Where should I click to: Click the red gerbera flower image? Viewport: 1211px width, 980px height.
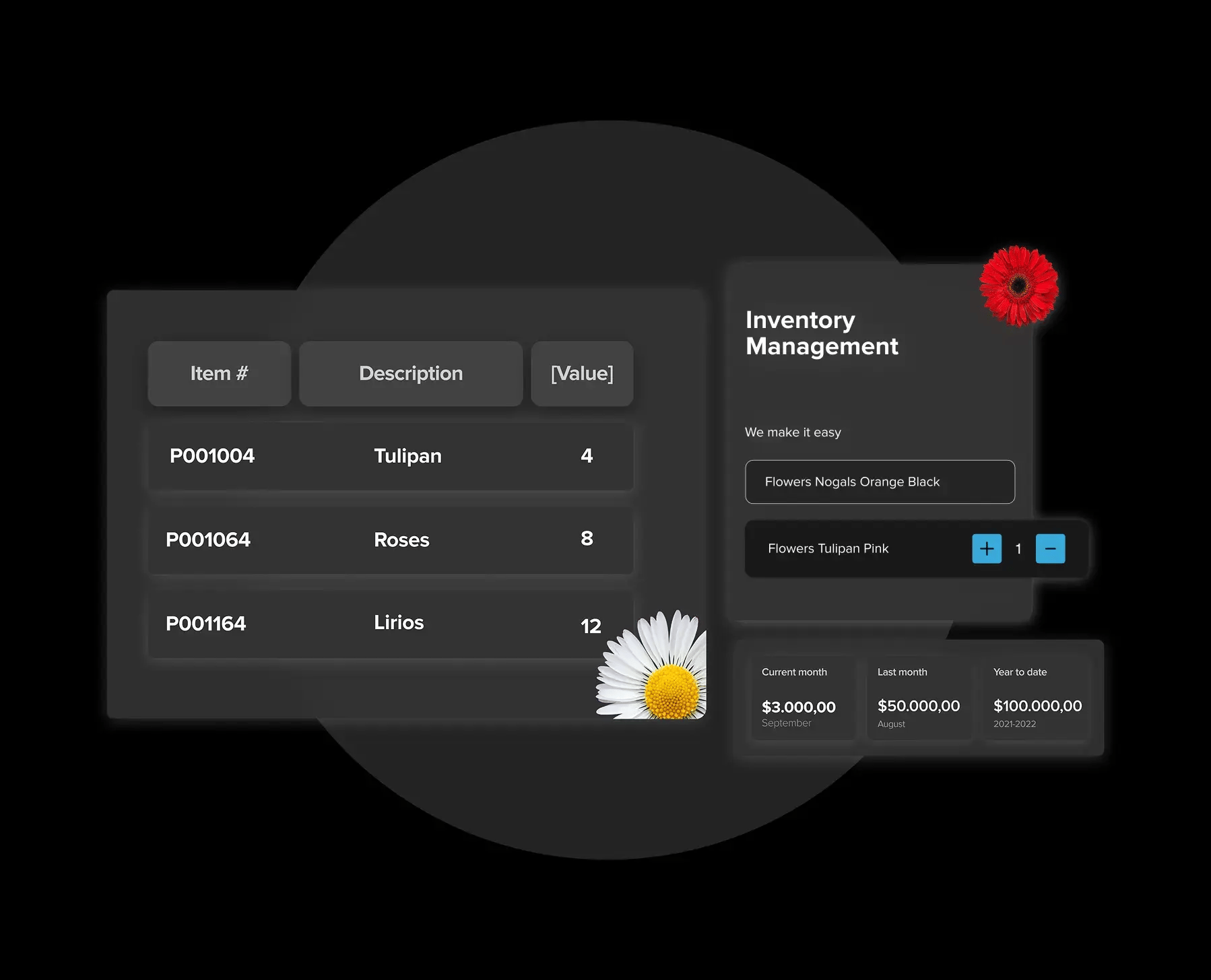(1018, 286)
